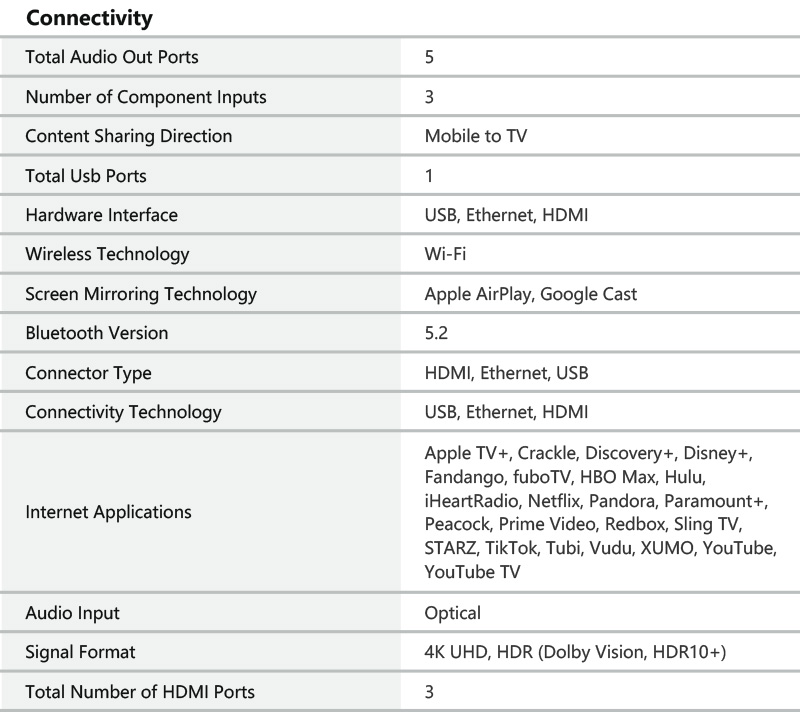Screen dimensions: 800x713
Task: Select the Total Audio Out Ports row label
Action: click(112, 57)
